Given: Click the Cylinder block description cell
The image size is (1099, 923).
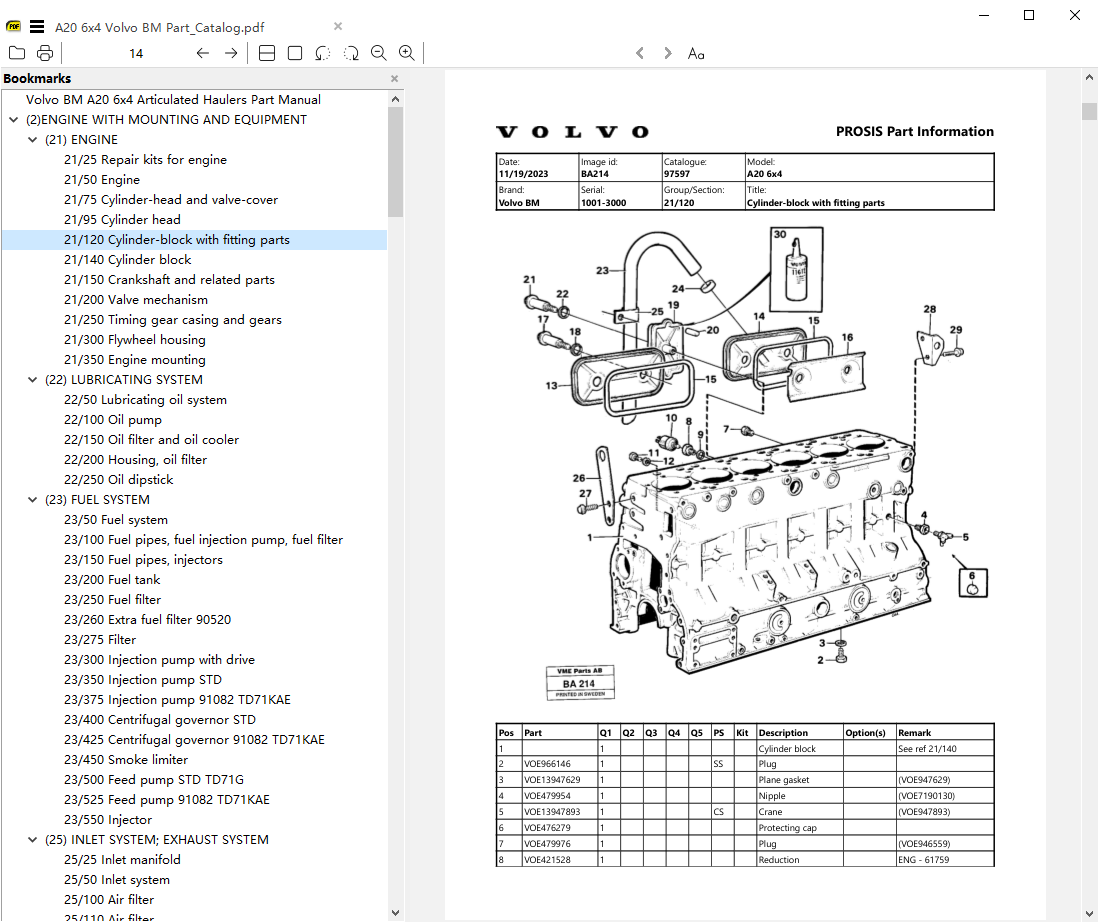Looking at the screenshot, I should click(800, 748).
